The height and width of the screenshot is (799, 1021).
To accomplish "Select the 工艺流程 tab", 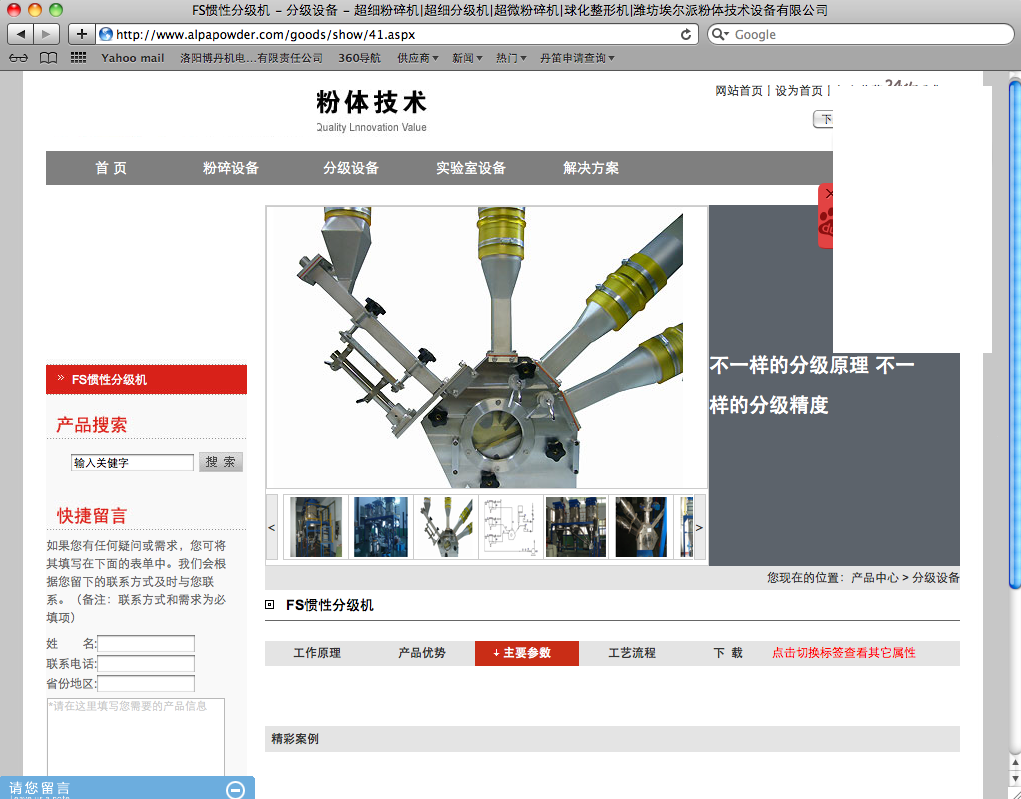I will pyautogui.click(x=632, y=653).
